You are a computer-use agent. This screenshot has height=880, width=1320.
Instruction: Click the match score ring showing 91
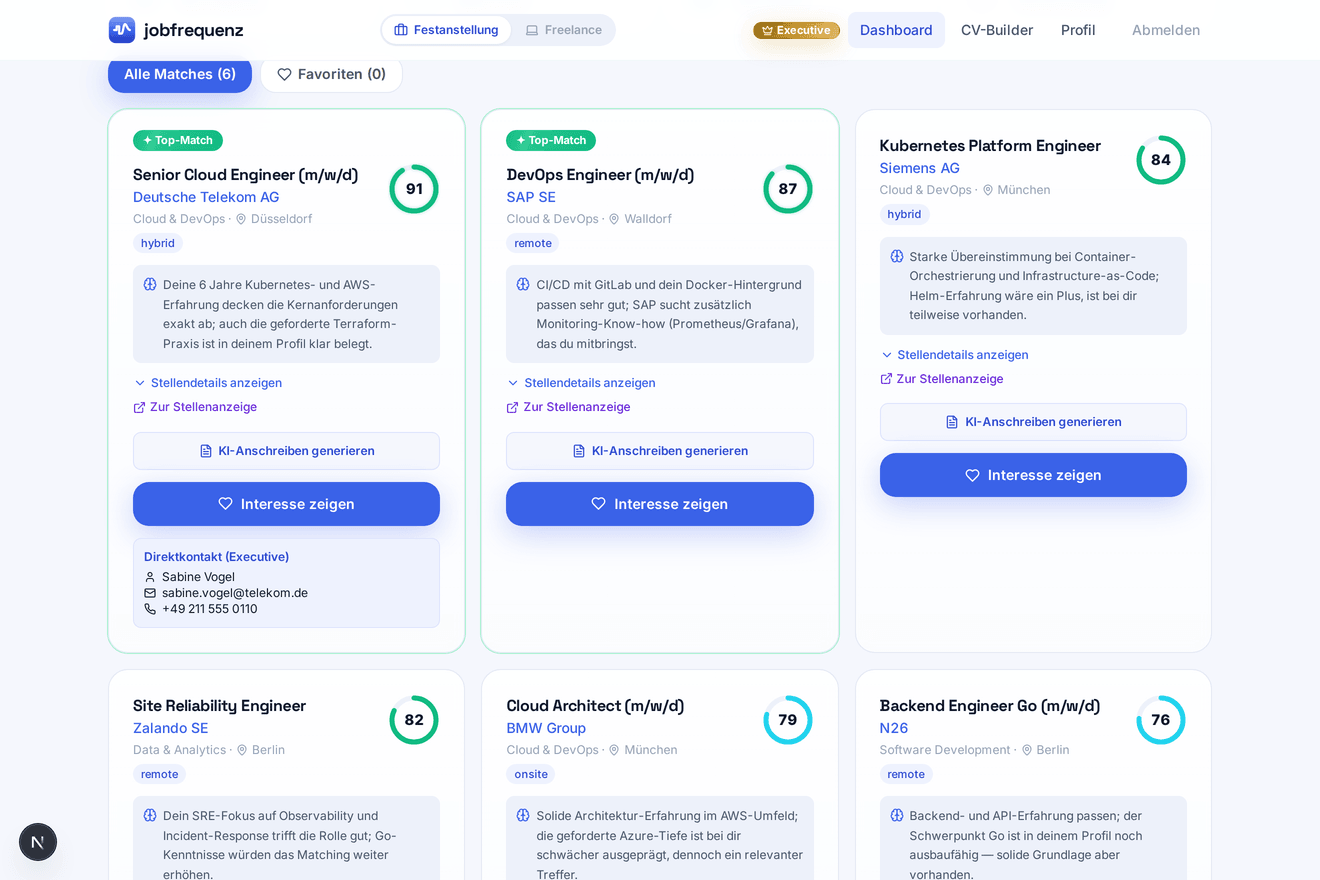tap(414, 189)
